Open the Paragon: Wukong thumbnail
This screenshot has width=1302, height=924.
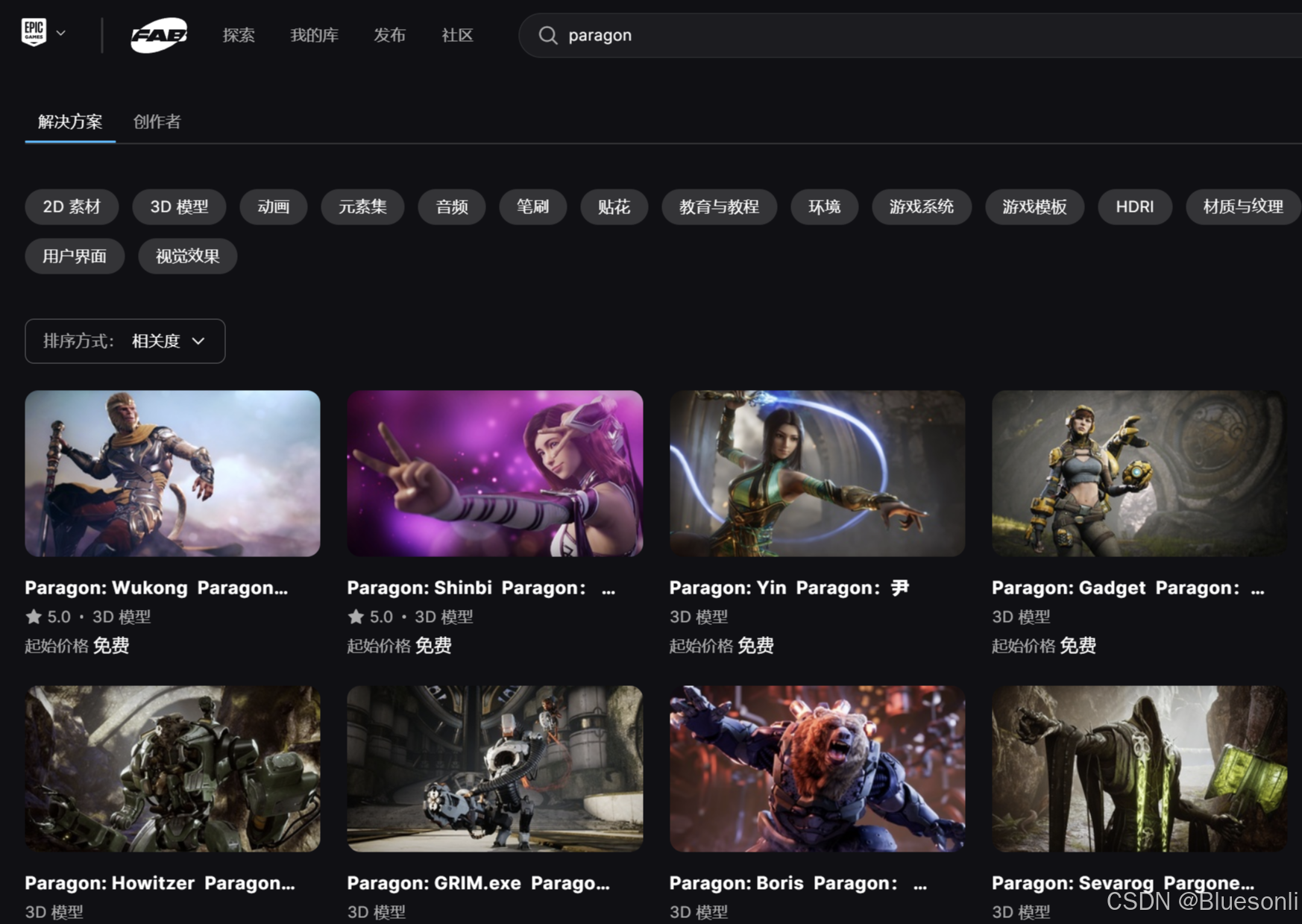[172, 474]
